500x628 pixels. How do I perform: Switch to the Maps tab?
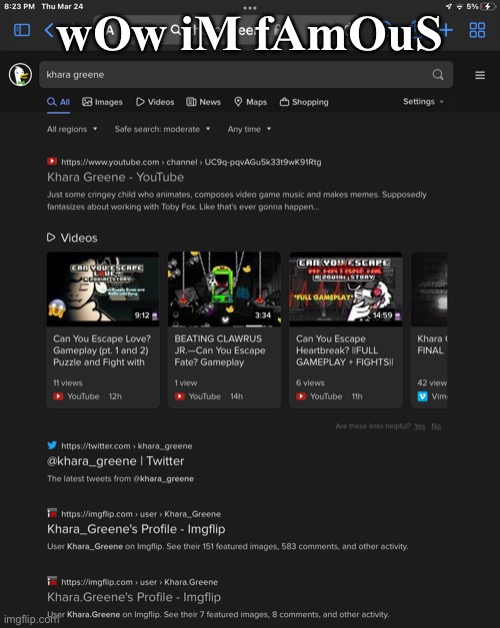point(250,102)
